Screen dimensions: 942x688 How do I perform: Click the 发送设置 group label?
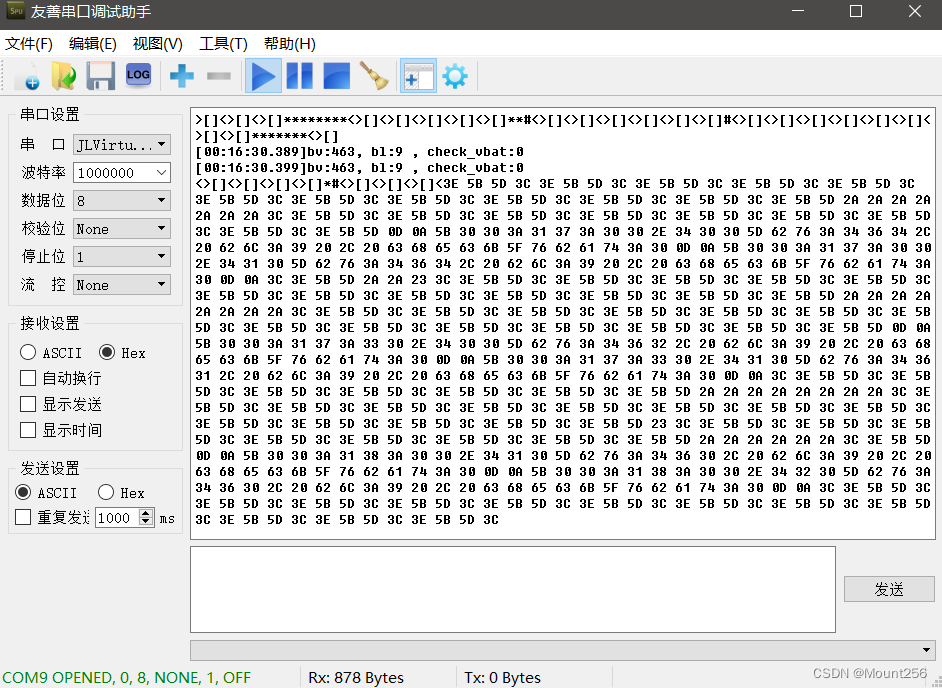(50, 468)
